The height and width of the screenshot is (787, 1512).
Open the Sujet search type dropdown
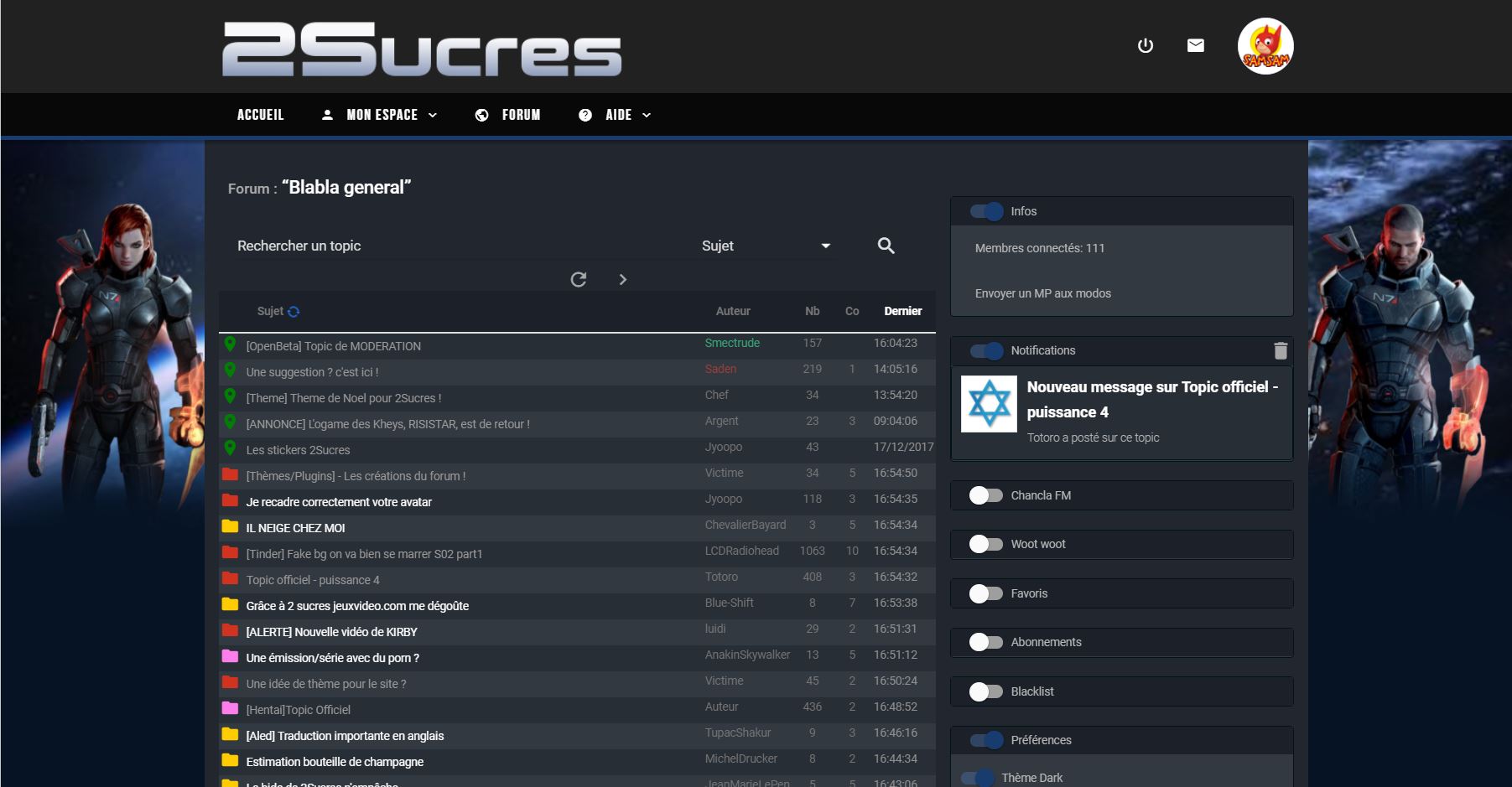coord(766,246)
